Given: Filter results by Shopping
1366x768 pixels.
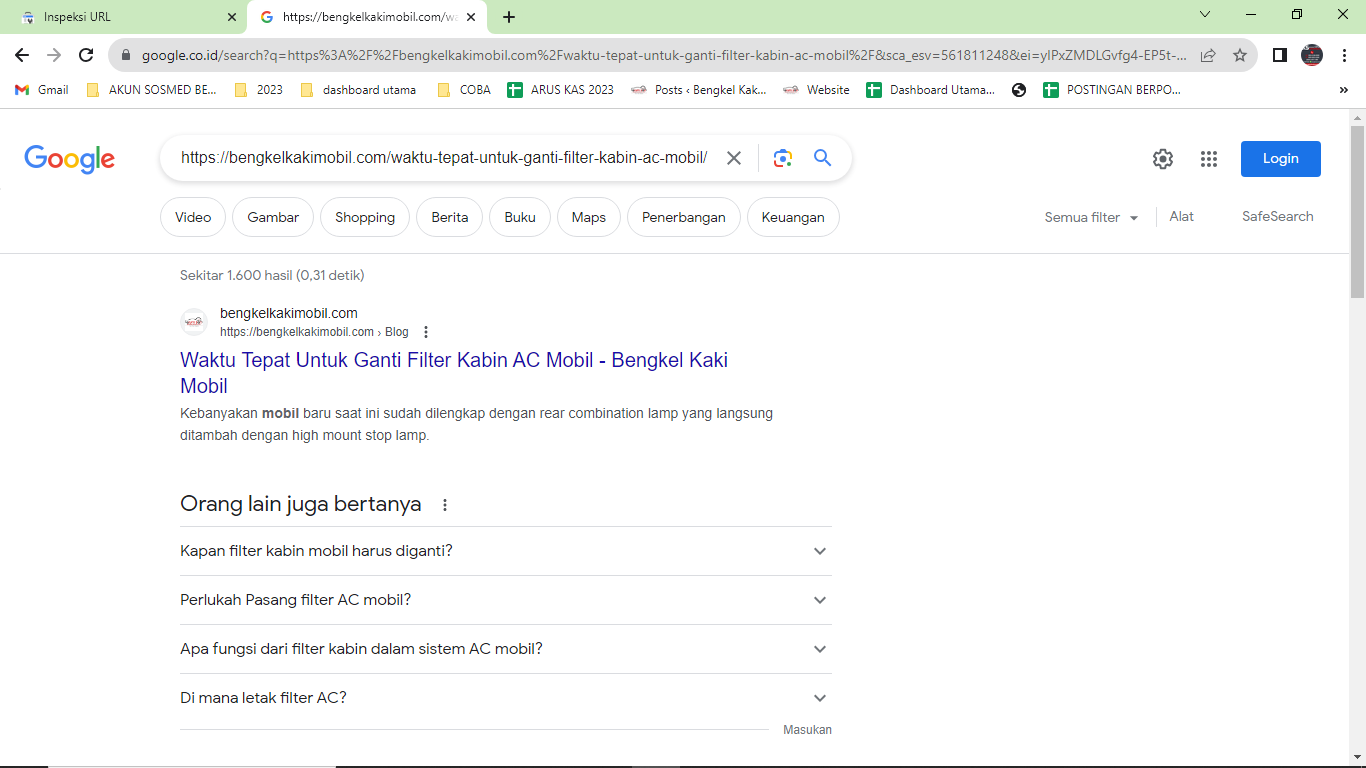Looking at the screenshot, I should point(365,217).
